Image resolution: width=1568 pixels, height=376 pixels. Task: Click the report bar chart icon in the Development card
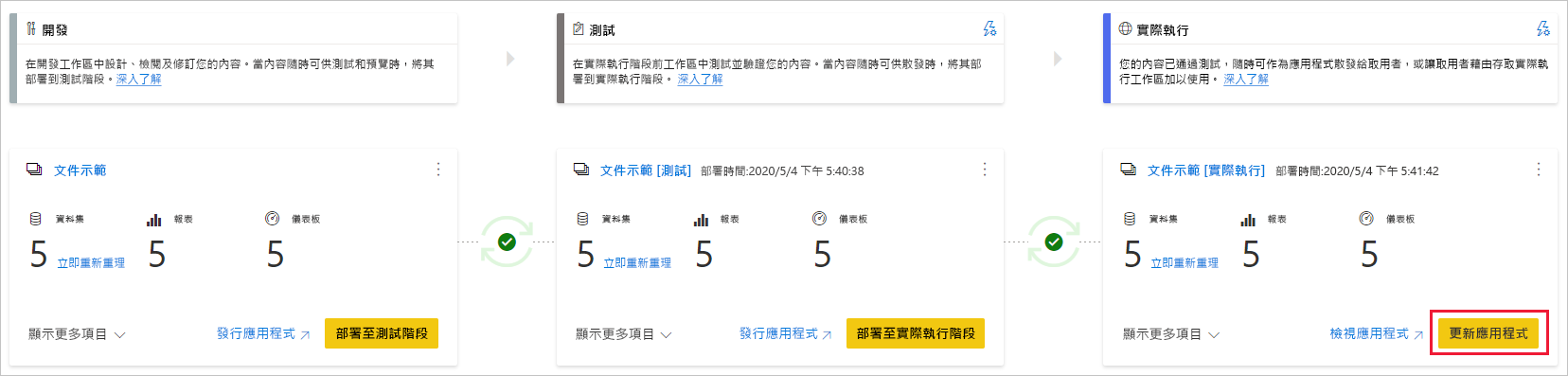click(153, 220)
